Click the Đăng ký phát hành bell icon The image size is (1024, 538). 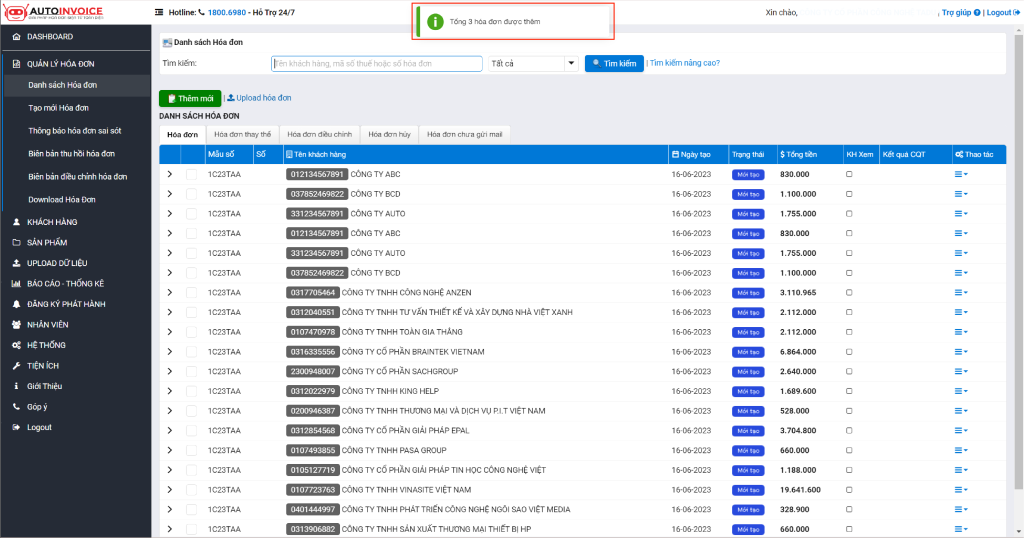(x=16, y=304)
